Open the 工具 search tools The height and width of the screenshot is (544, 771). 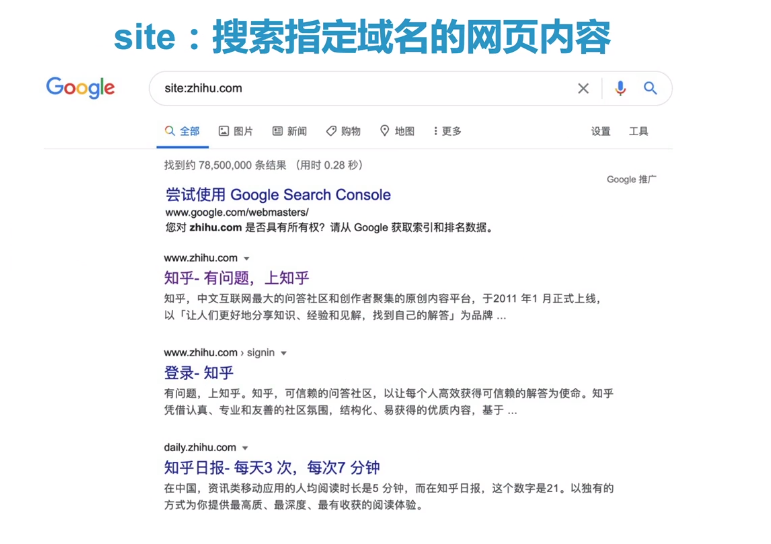(638, 131)
